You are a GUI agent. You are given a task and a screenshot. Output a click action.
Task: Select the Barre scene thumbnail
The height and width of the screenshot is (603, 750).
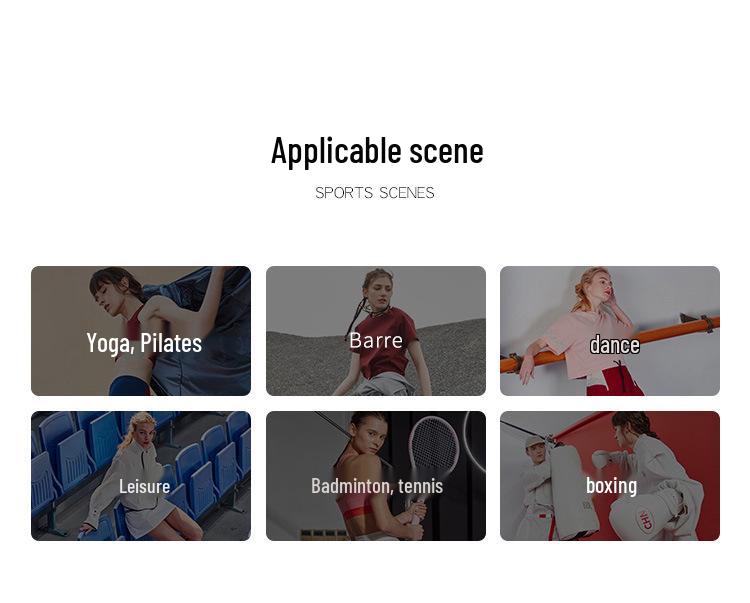coord(375,331)
